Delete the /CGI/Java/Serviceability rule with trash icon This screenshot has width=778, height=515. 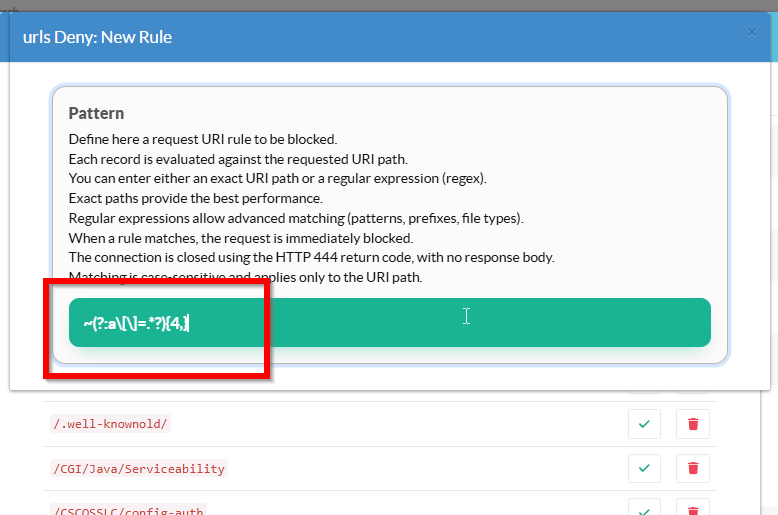(693, 468)
